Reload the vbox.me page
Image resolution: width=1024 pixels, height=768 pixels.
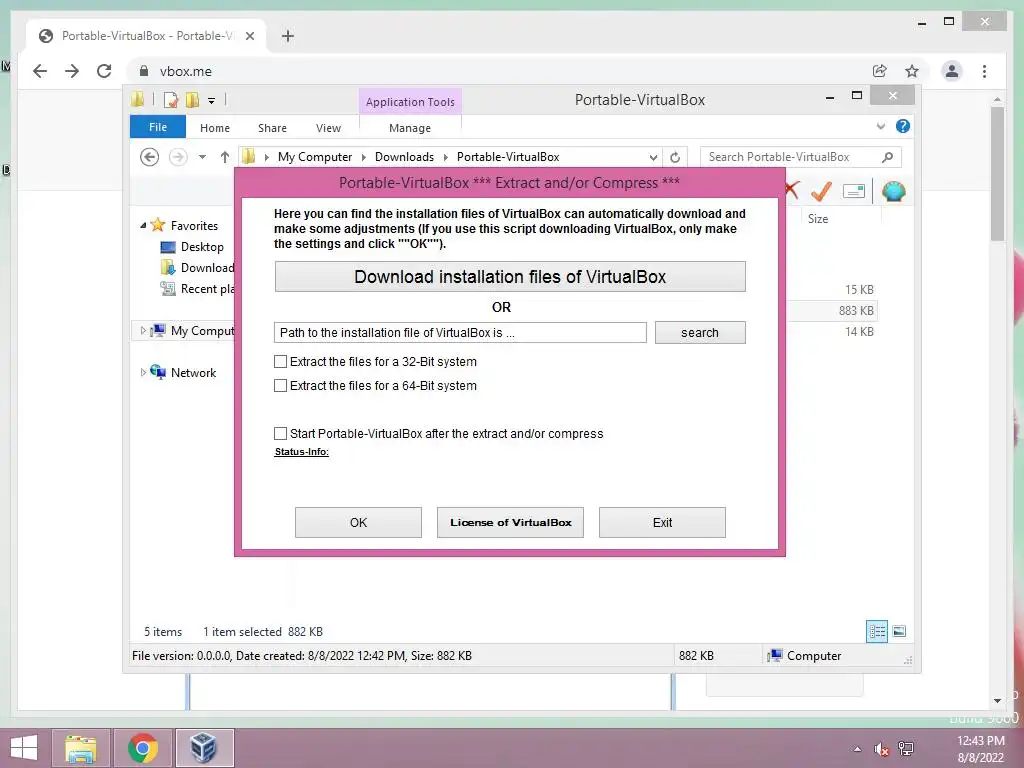coord(104,71)
